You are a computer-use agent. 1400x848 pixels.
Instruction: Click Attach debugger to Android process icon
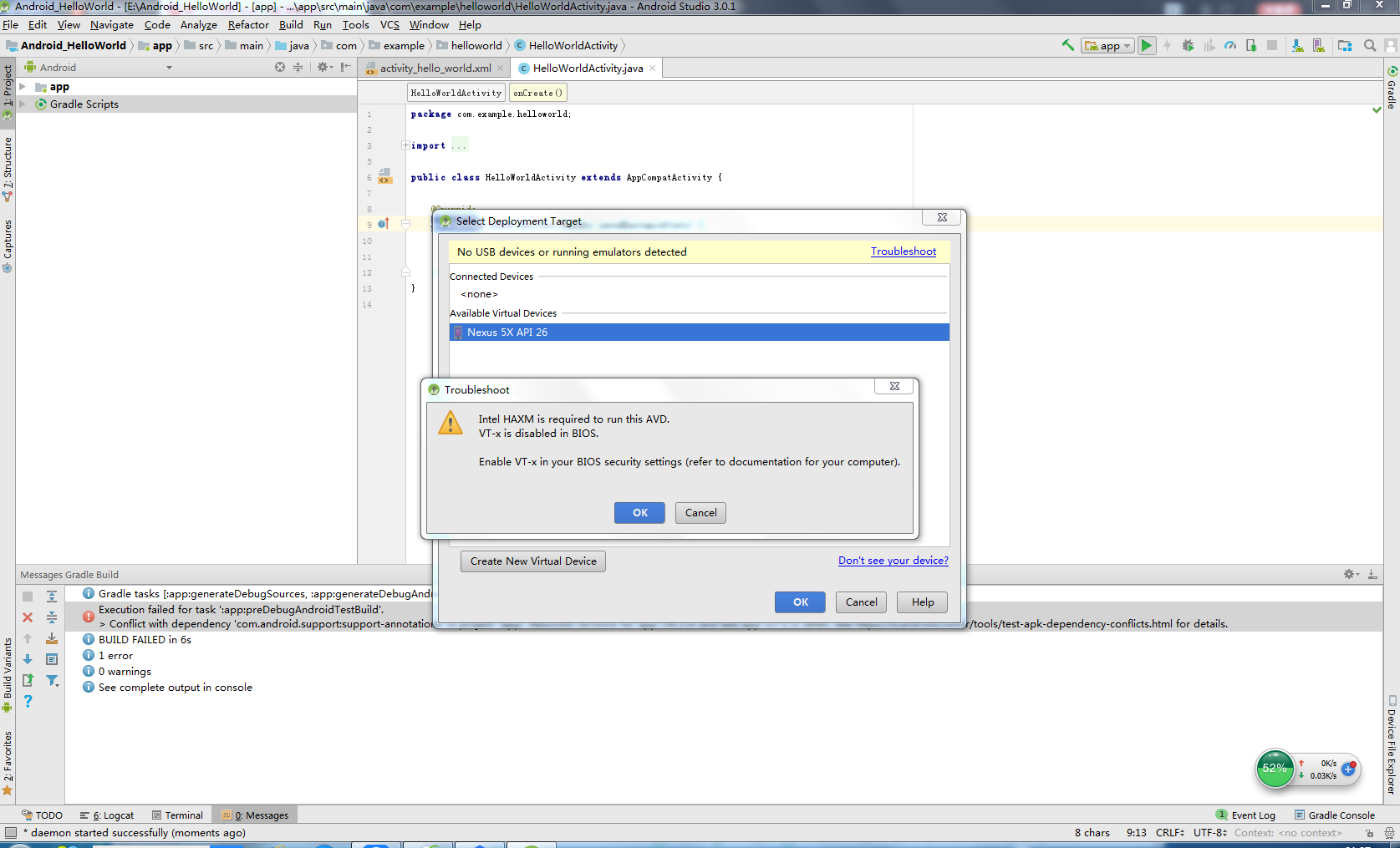point(1251,45)
